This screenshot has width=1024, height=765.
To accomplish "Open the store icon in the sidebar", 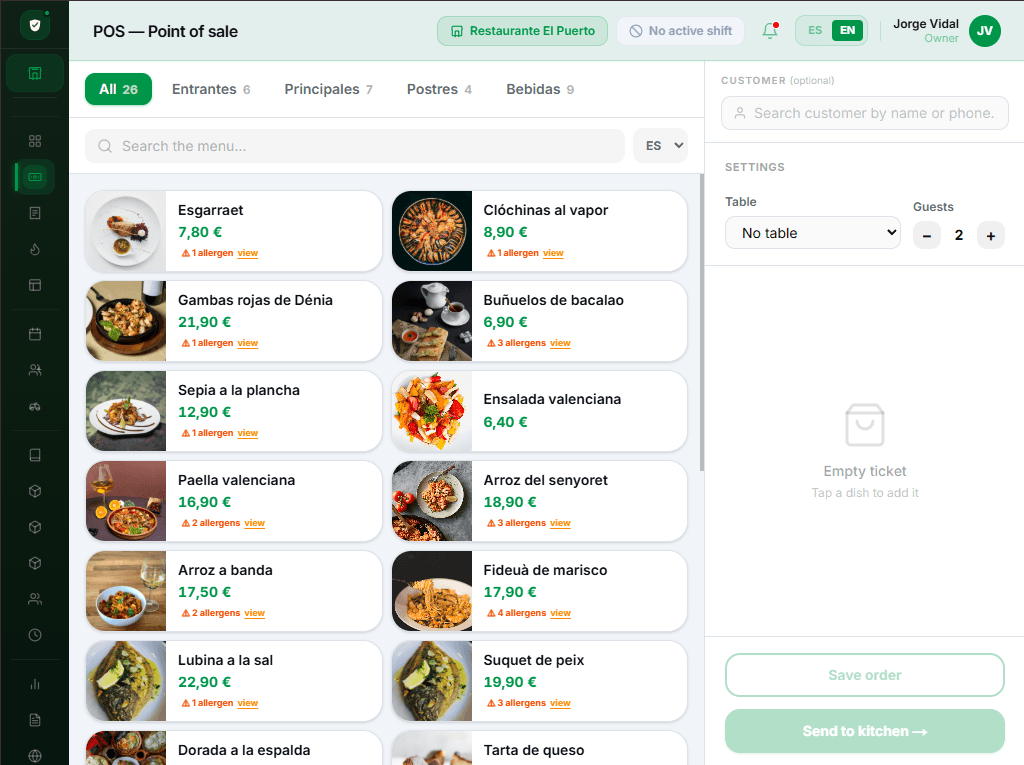I will tap(35, 73).
